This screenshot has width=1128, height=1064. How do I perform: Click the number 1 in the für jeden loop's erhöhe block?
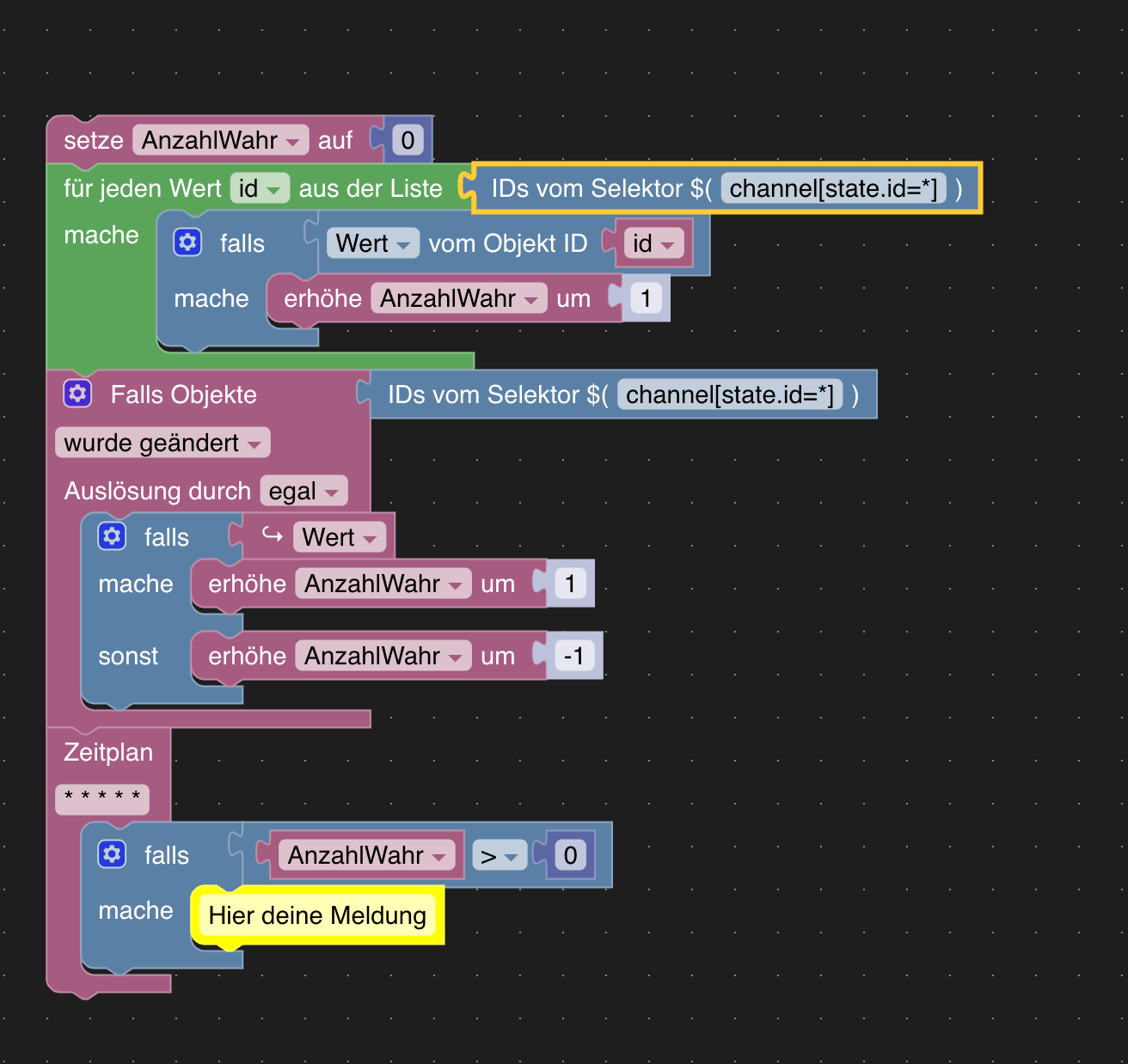pyautogui.click(x=646, y=298)
